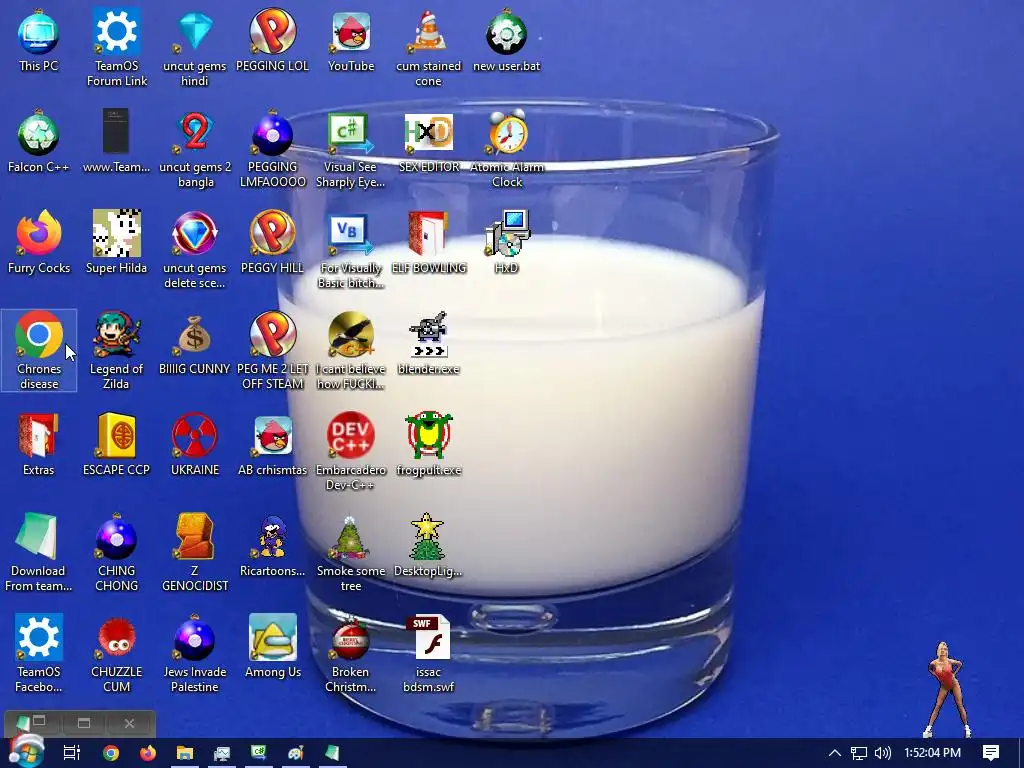
Task: Open the Action Center notifications icon
Action: (x=991, y=753)
